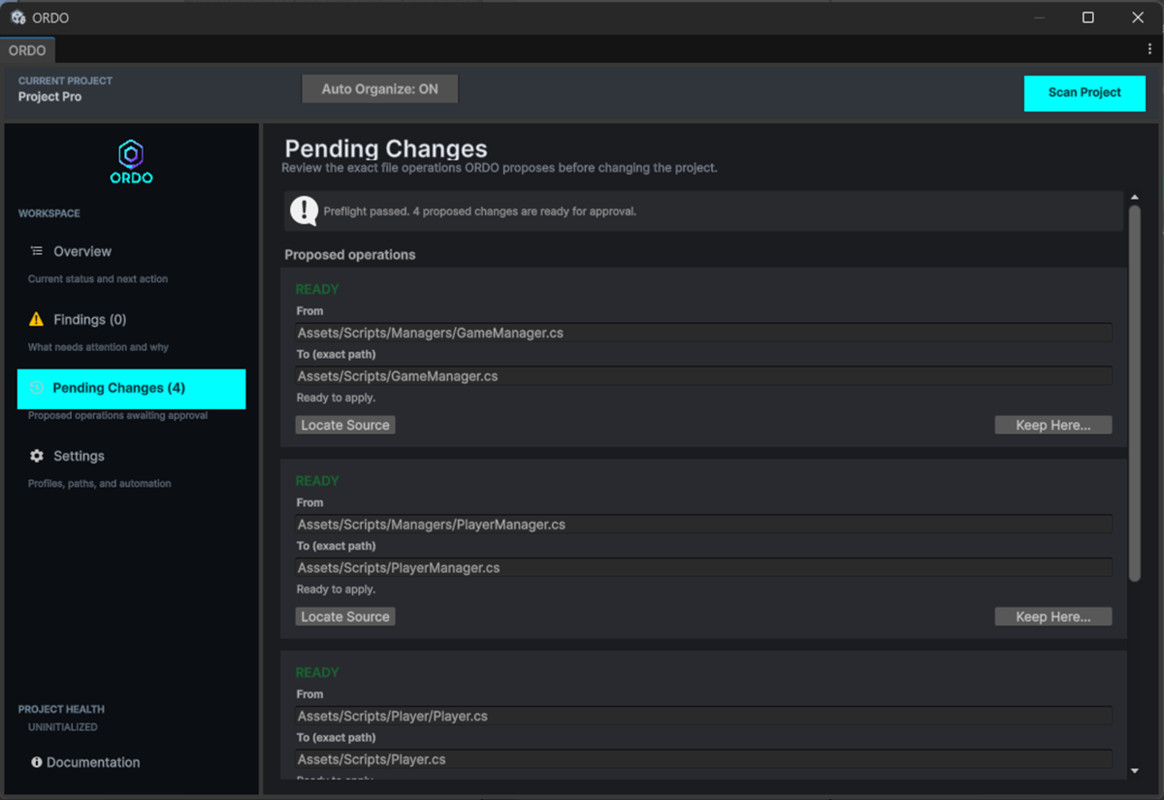Image resolution: width=1164 pixels, height=800 pixels.
Task: Click the From field Assets/Scripts/Managers/GameManager.cs
Action: tap(703, 332)
